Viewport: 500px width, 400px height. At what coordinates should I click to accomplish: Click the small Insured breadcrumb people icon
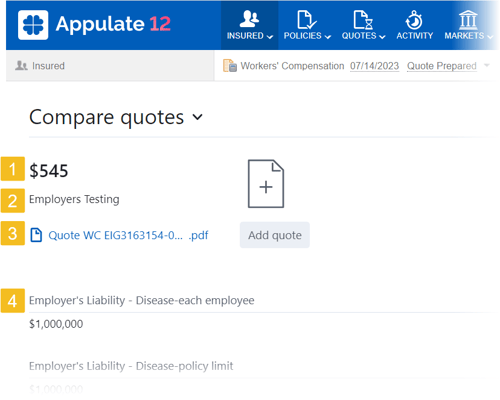pyautogui.click(x=21, y=65)
